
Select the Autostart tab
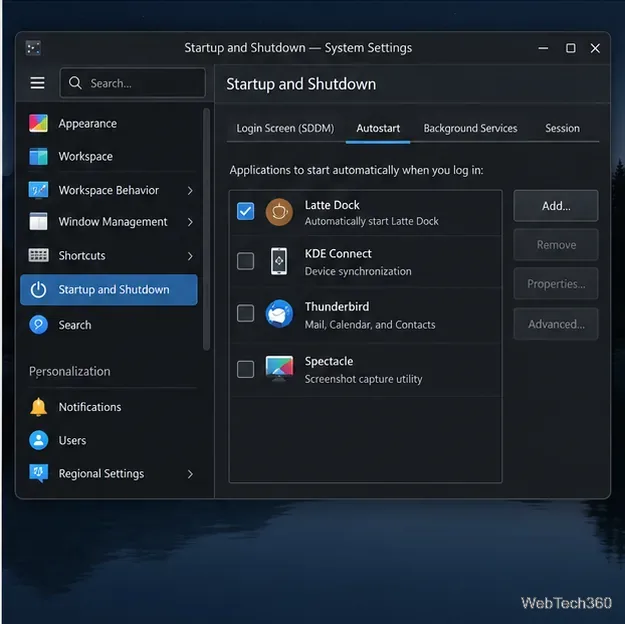pyautogui.click(x=378, y=128)
